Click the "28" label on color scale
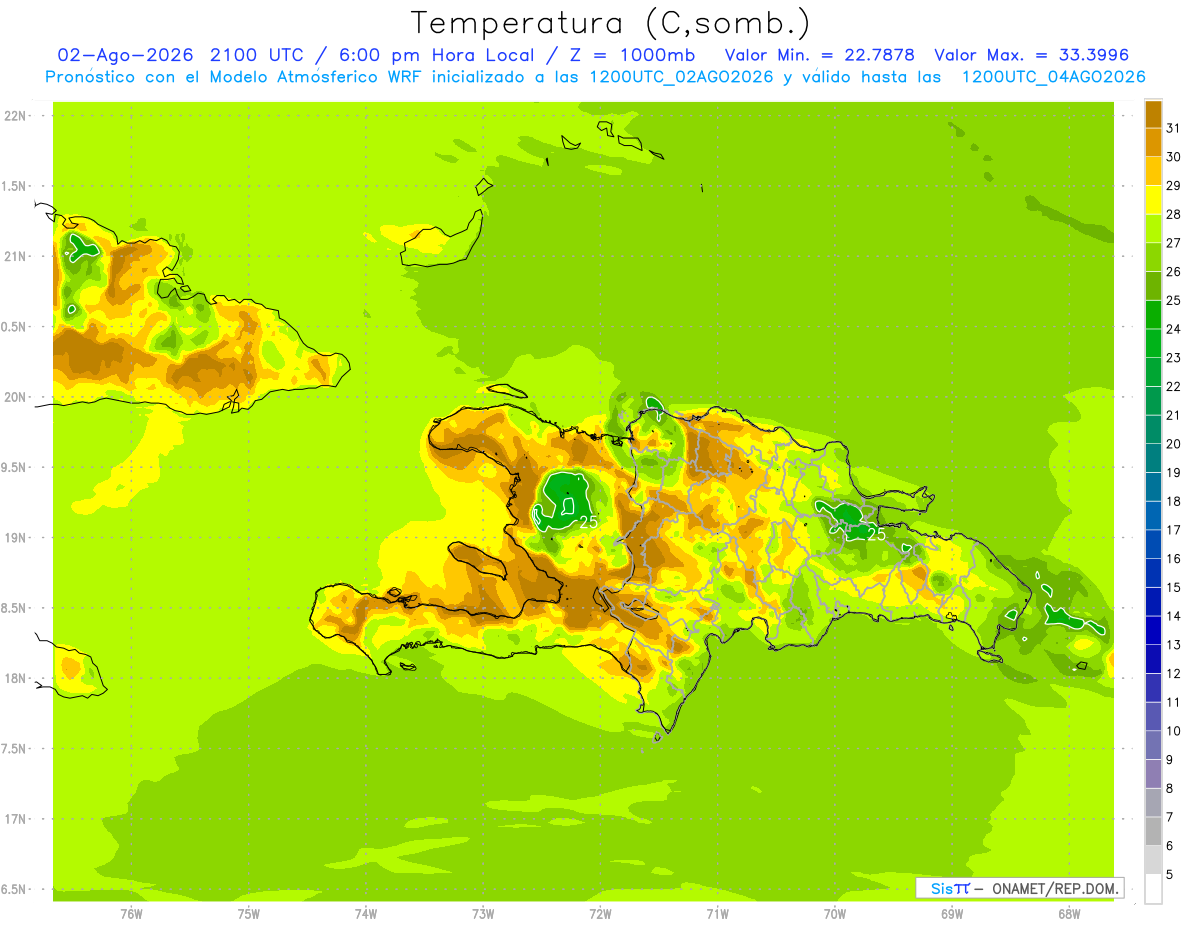 [1173, 214]
